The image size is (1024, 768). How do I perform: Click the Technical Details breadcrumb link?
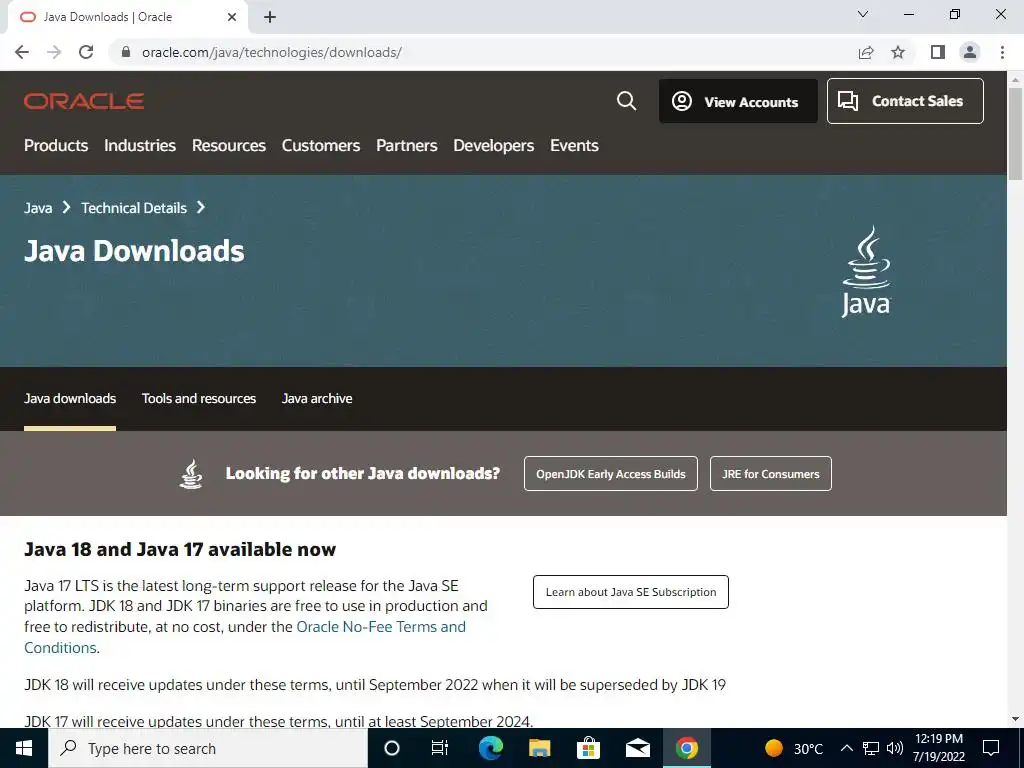coord(134,208)
